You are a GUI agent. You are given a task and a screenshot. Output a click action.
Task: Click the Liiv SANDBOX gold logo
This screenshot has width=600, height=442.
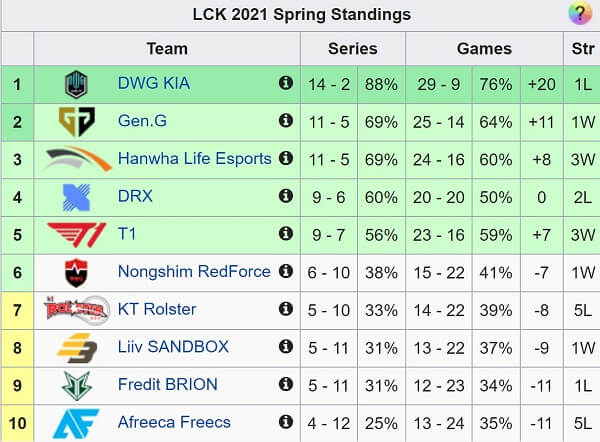(x=77, y=348)
